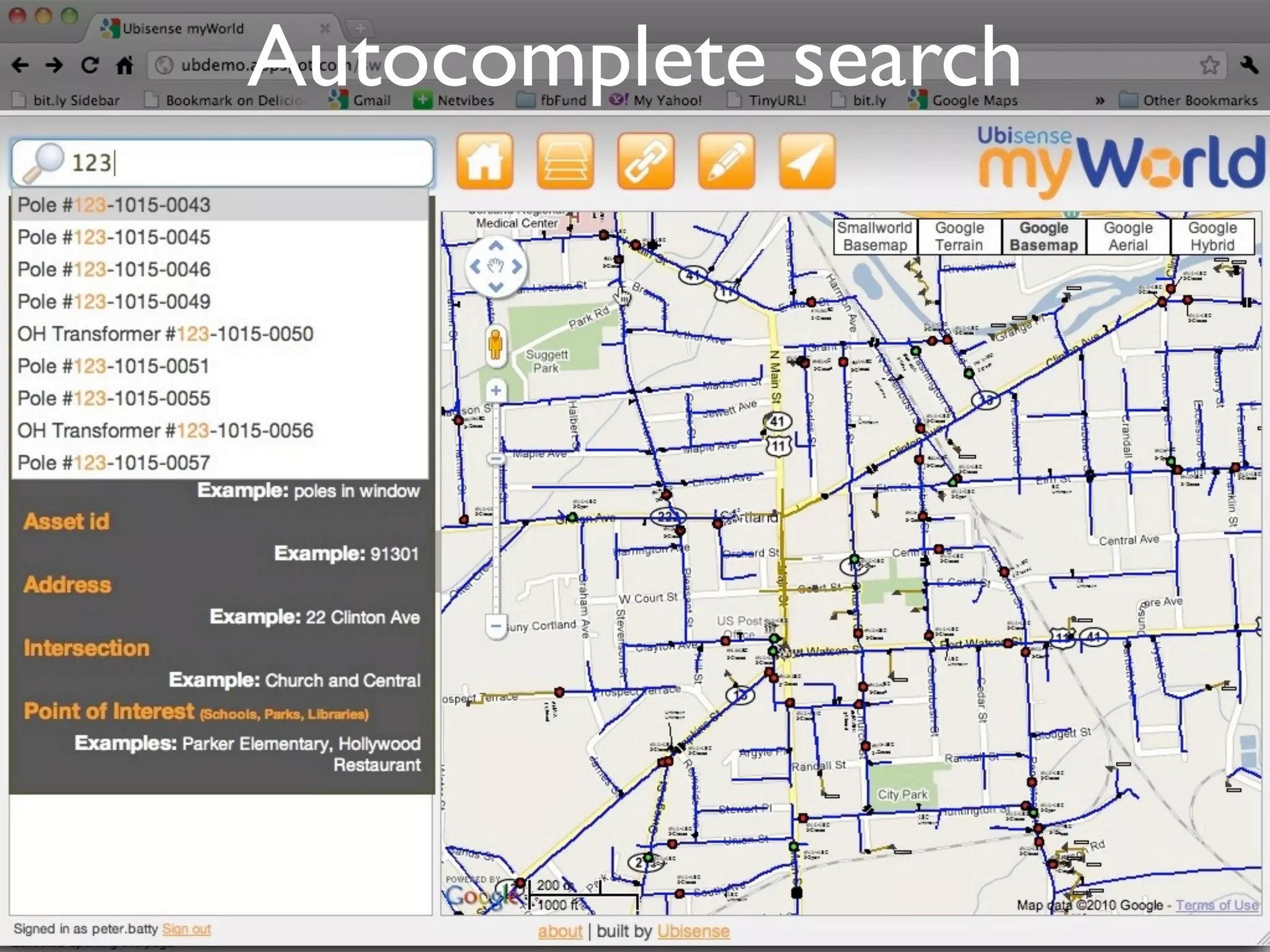
Task: Open the TinyURL! bookmark
Action: (766, 100)
